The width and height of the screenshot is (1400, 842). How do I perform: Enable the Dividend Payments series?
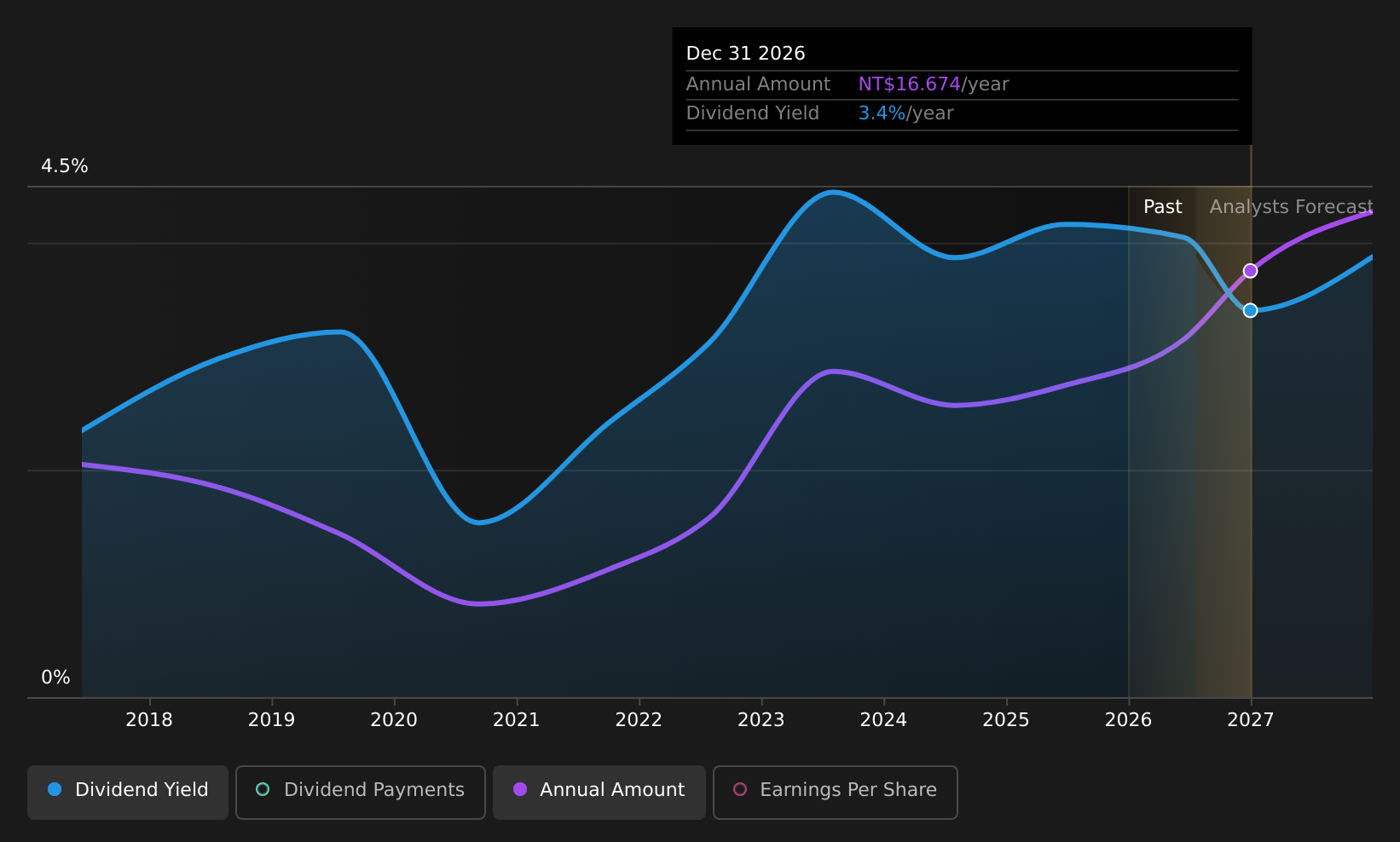(361, 793)
